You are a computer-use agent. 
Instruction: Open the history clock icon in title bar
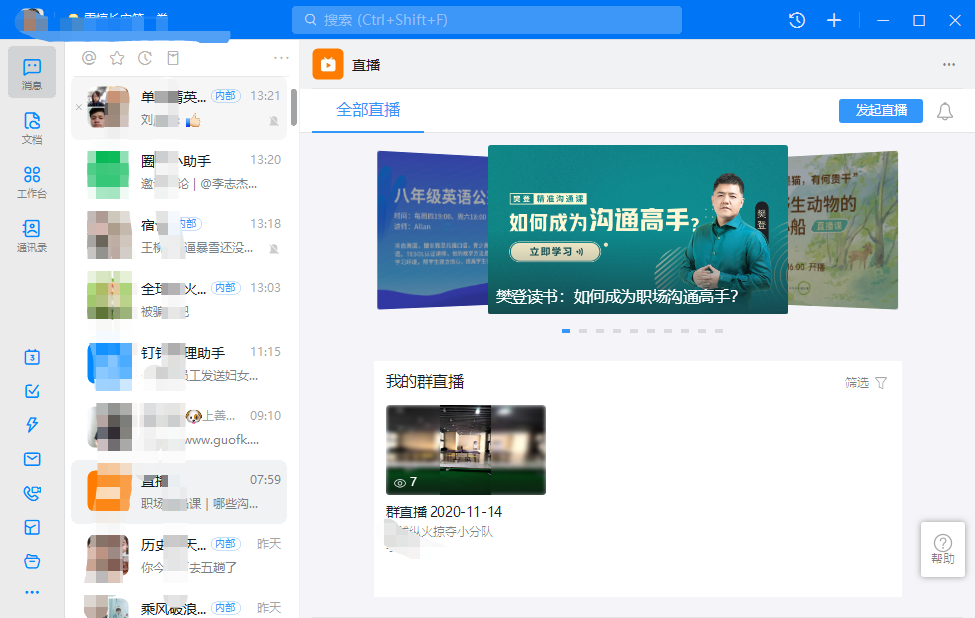[x=797, y=20]
